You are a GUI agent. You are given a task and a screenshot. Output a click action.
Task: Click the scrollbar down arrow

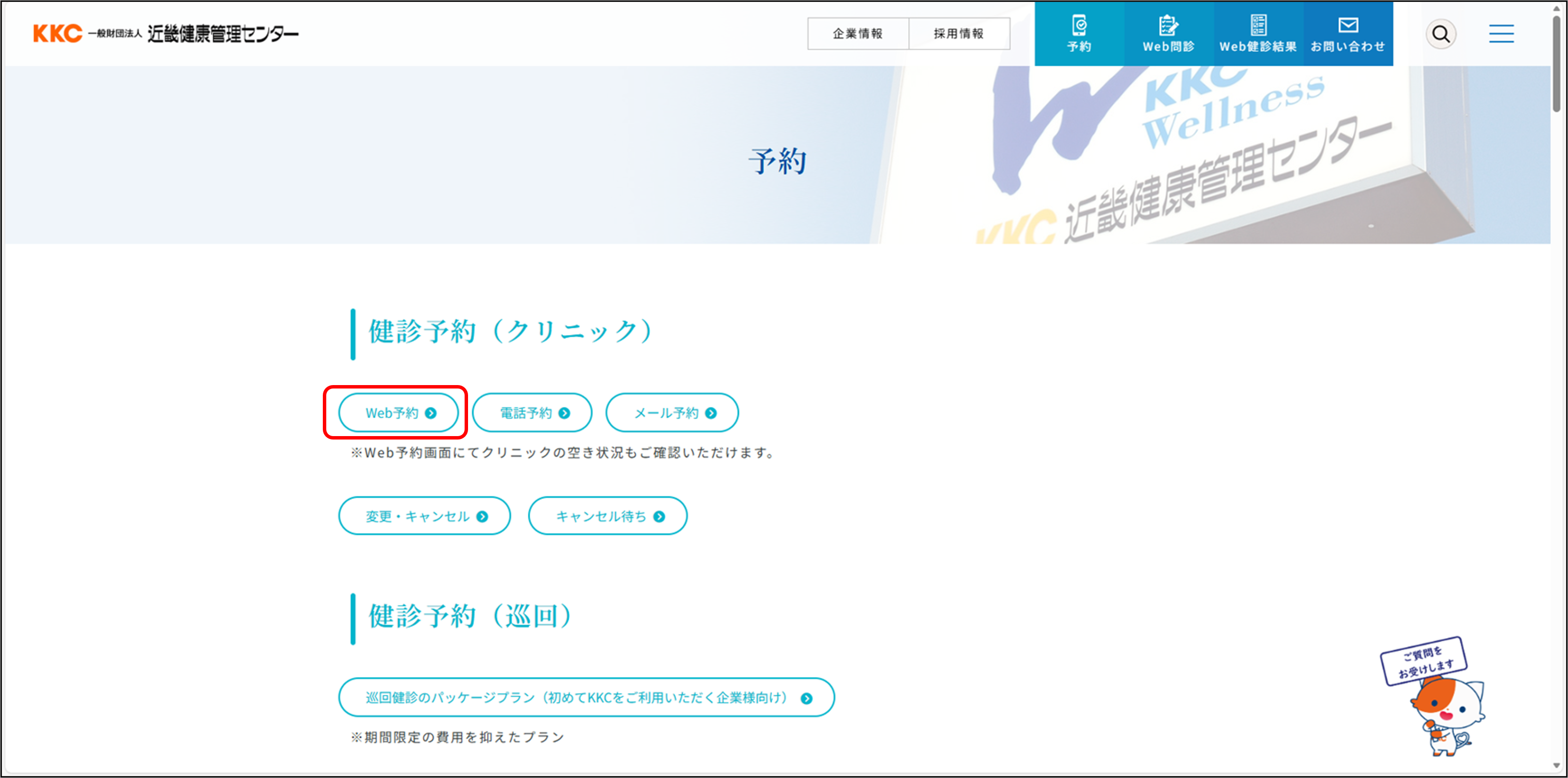tap(1556, 766)
